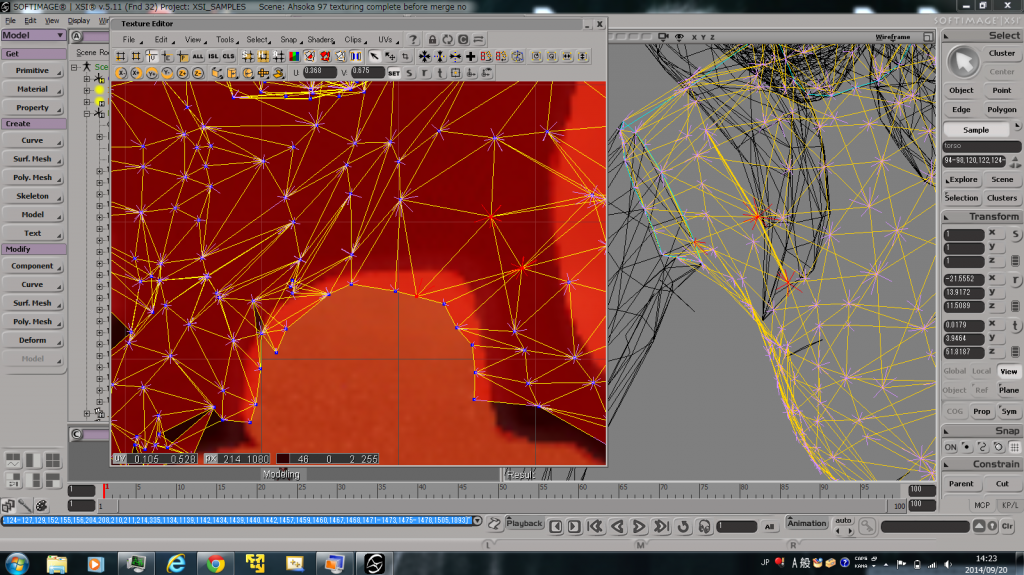
Task: Open the Texture Editor Snap menu
Action: [x=289, y=40]
